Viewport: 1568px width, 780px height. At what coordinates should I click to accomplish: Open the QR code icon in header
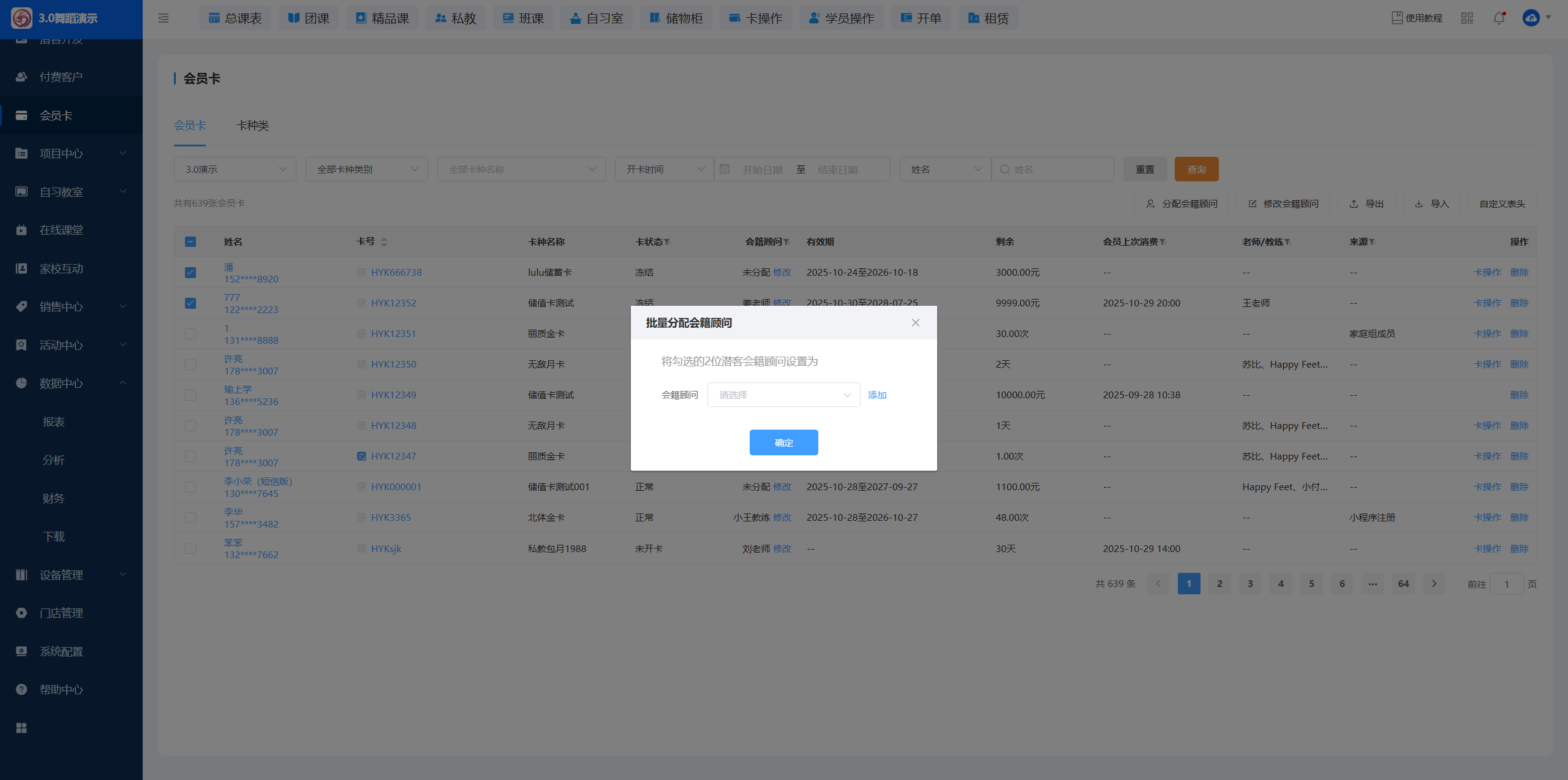(x=1467, y=18)
